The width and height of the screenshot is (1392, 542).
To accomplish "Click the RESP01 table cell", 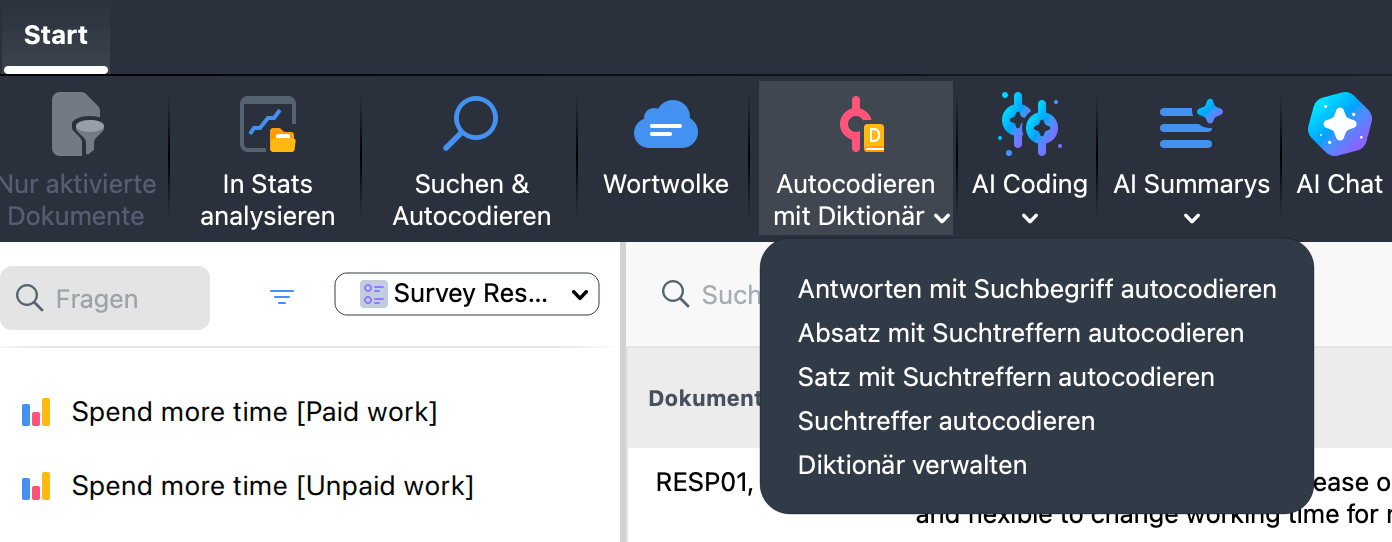I will [x=703, y=483].
